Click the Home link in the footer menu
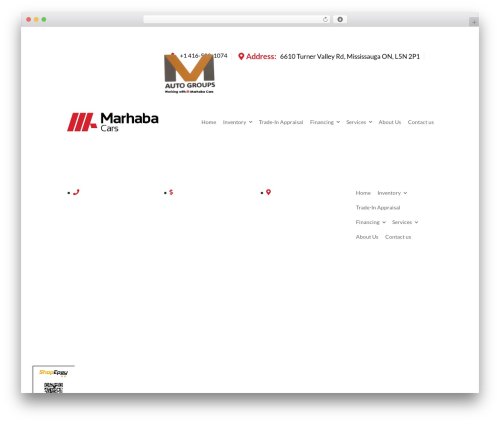This screenshot has height=423, width=500. (x=363, y=193)
